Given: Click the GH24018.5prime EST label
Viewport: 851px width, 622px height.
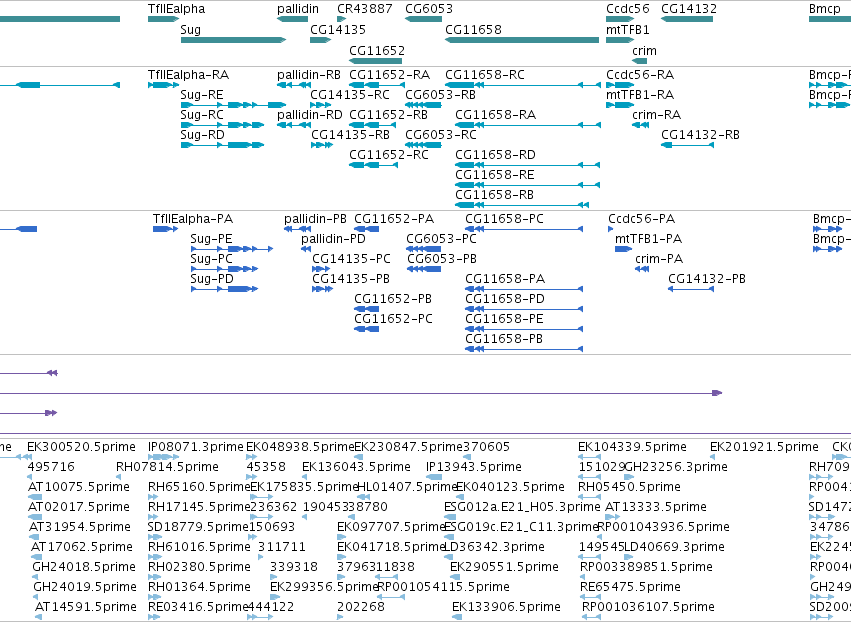Looking at the screenshot, I should [x=84, y=567].
